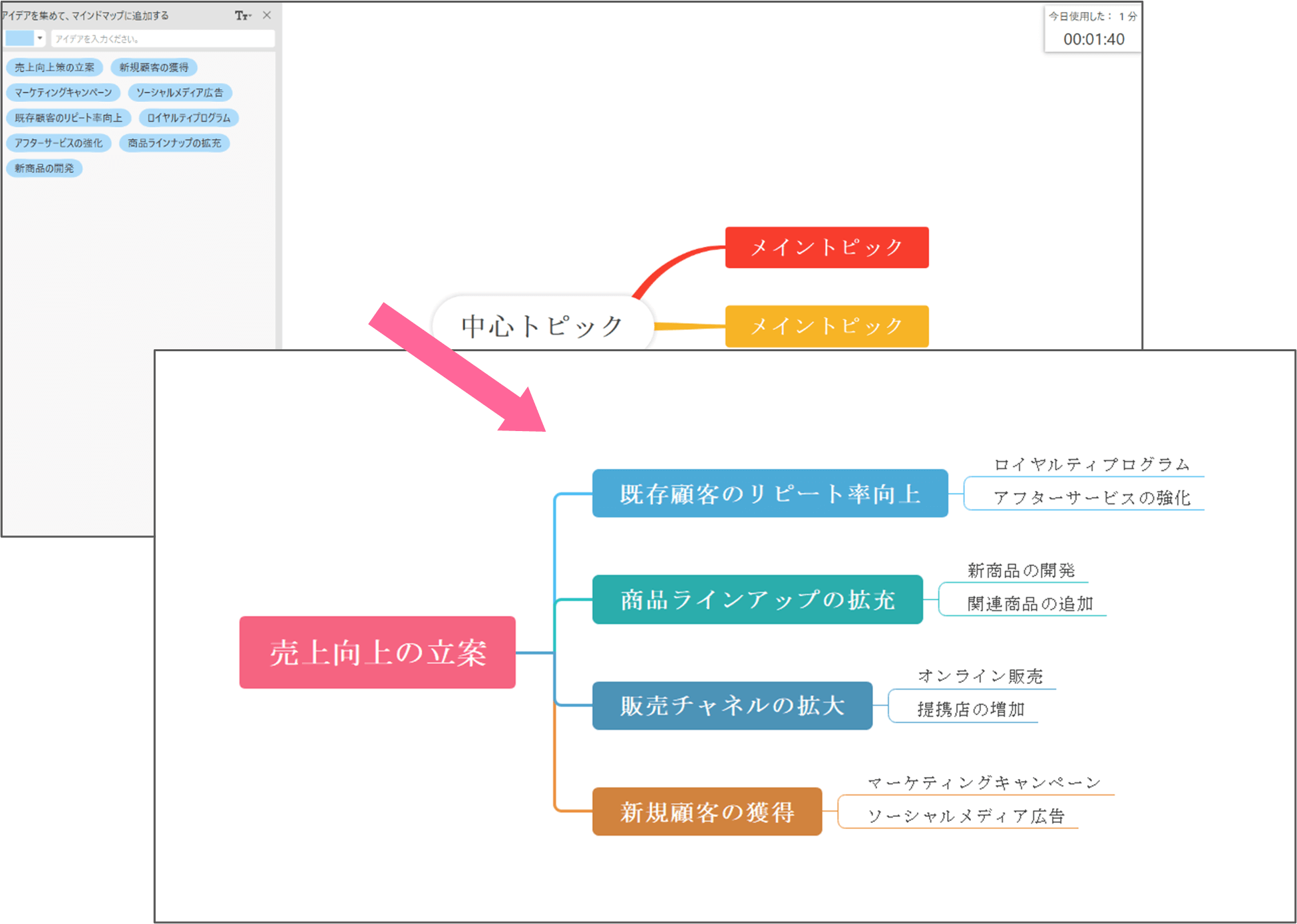Select the ソーシャルメディア広告 idea tag
Image resolution: width=1297 pixels, height=924 pixels.
pos(180,92)
